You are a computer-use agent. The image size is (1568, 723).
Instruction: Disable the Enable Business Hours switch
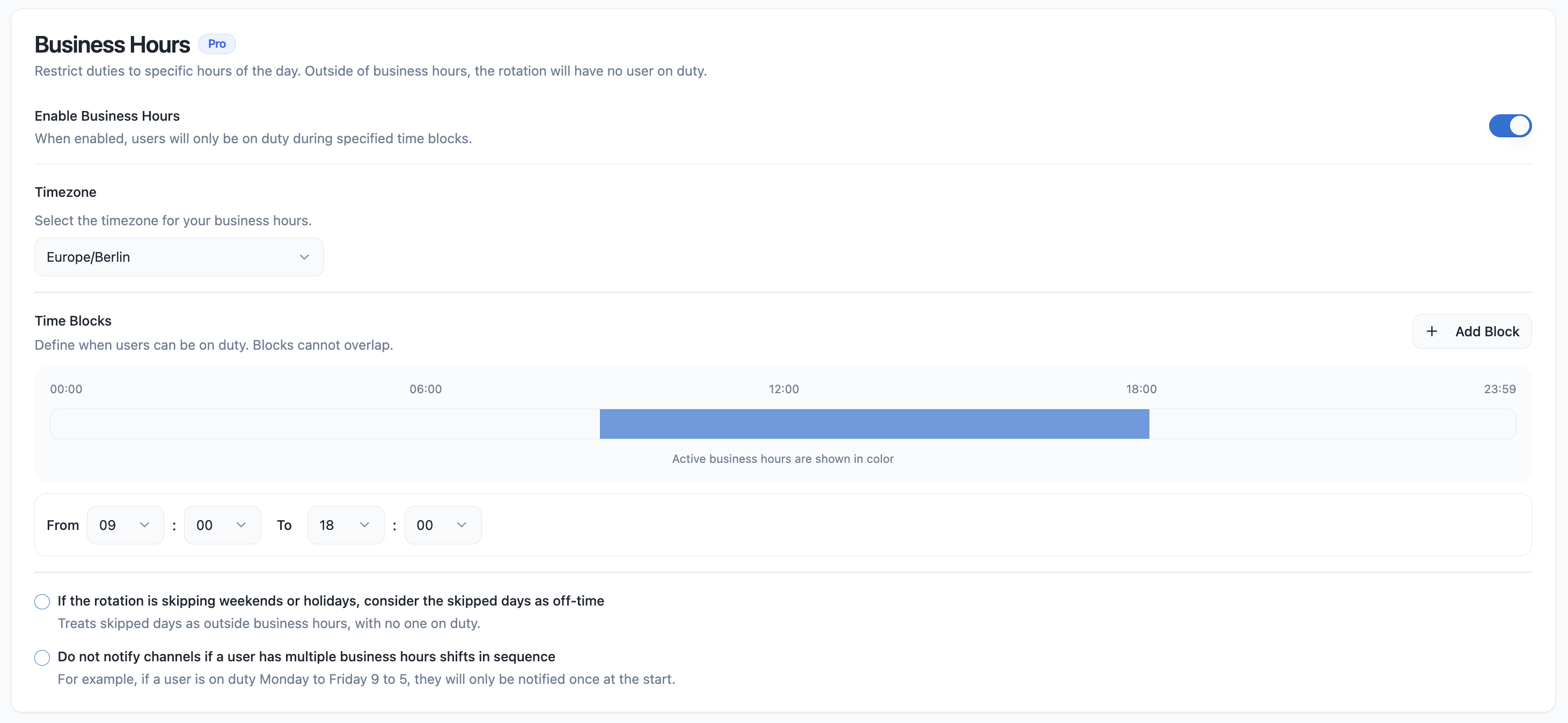(x=1510, y=126)
